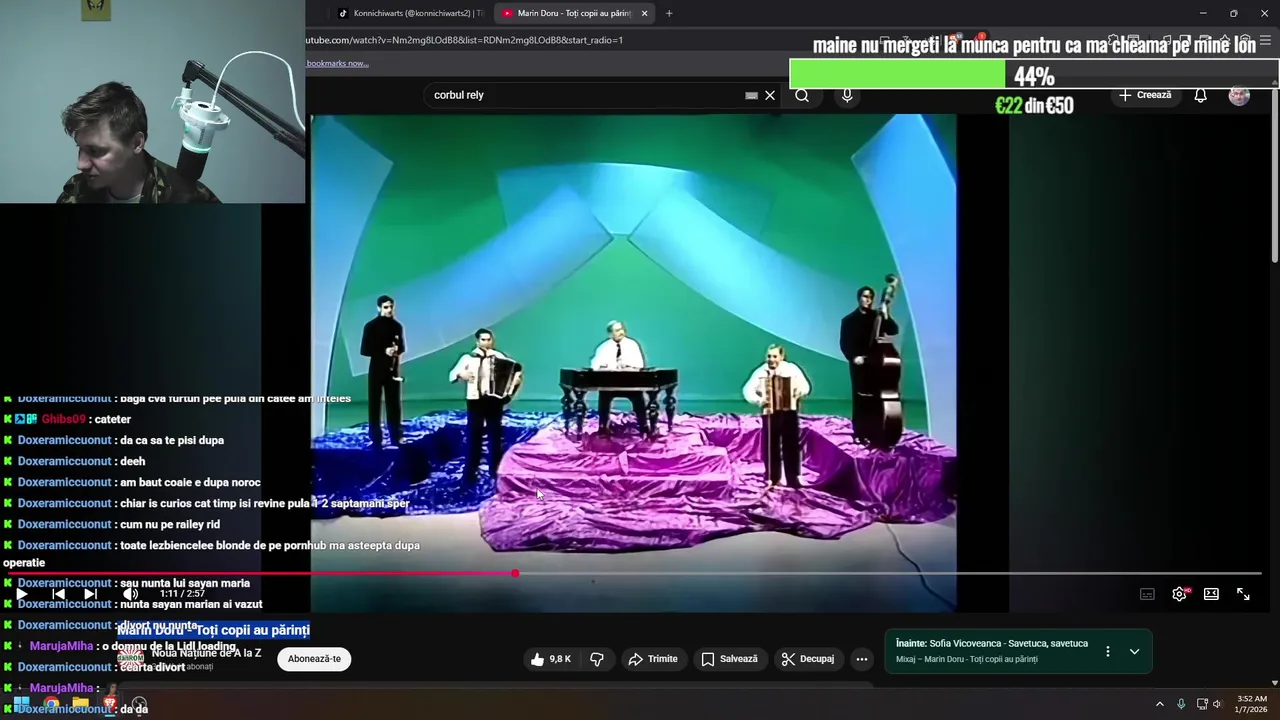Viewport: 1280px width, 720px height.
Task: Open on-screen keyboard icon in search box
Action: coord(751,95)
